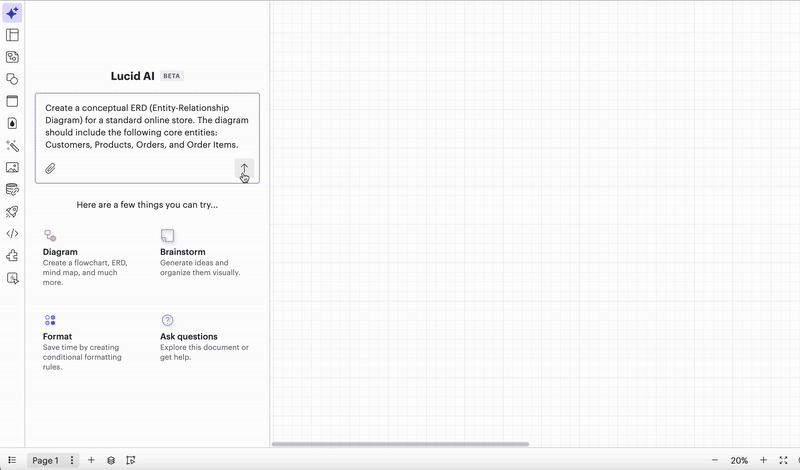This screenshot has height=470, width=800.
Task: Open the Lucid AI sparkle panel
Action: point(12,13)
